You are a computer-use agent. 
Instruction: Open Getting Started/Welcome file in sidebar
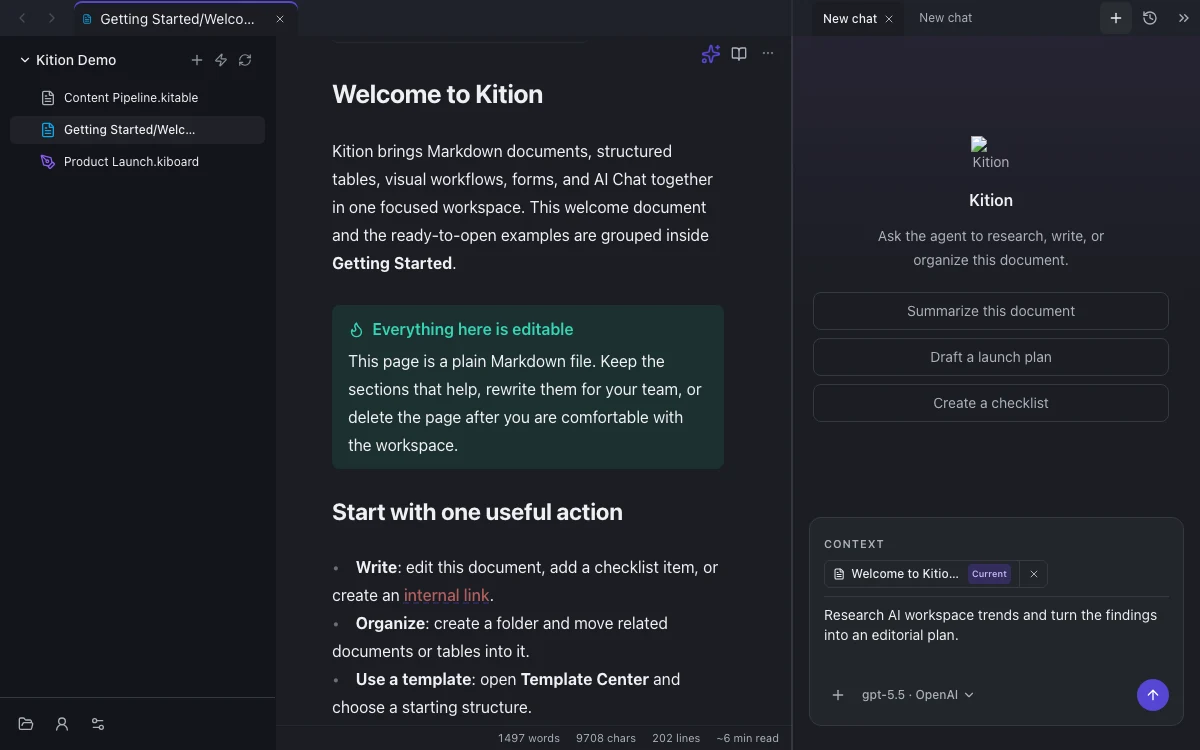coord(137,130)
